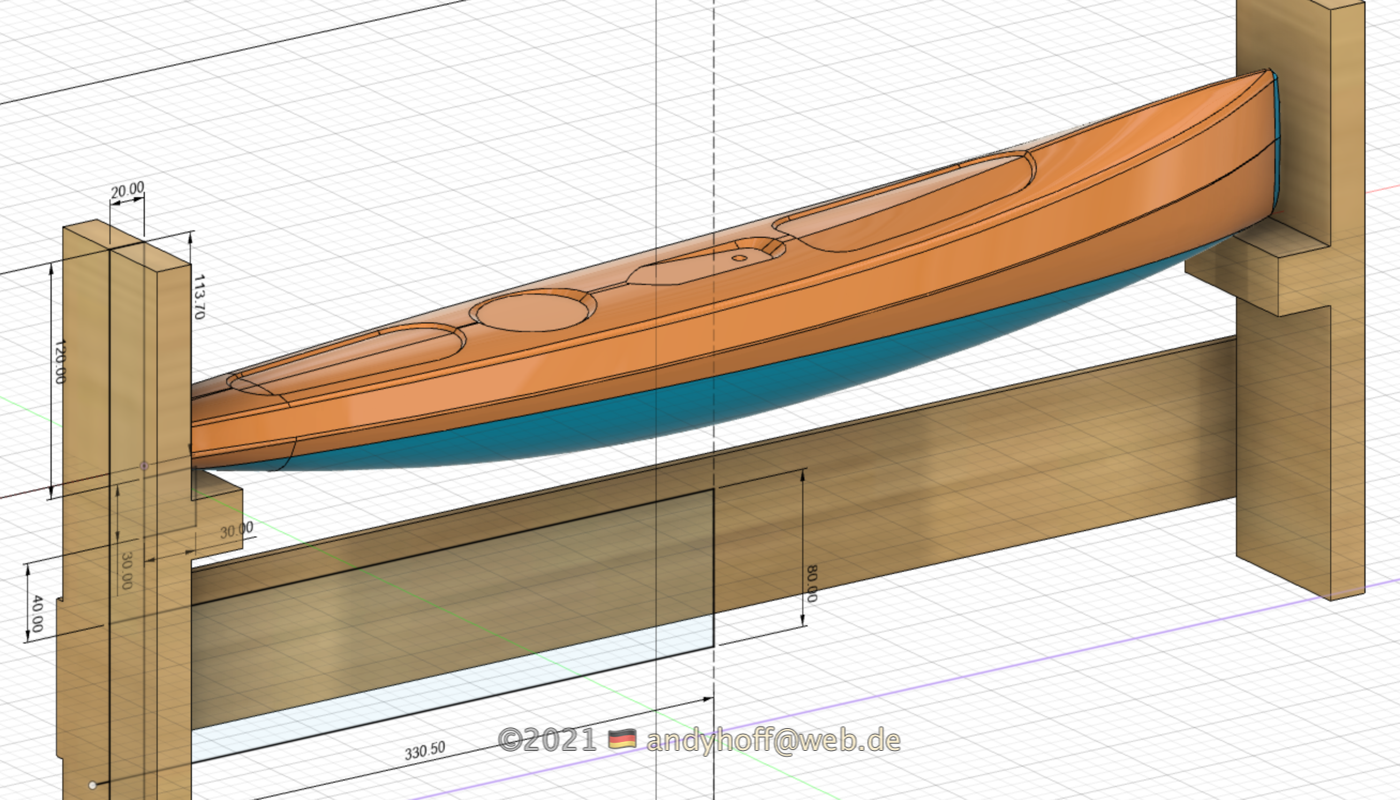The height and width of the screenshot is (800, 1400).
Task: Click the right wooden support post
Action: pyautogui.click(x=1300, y=400)
